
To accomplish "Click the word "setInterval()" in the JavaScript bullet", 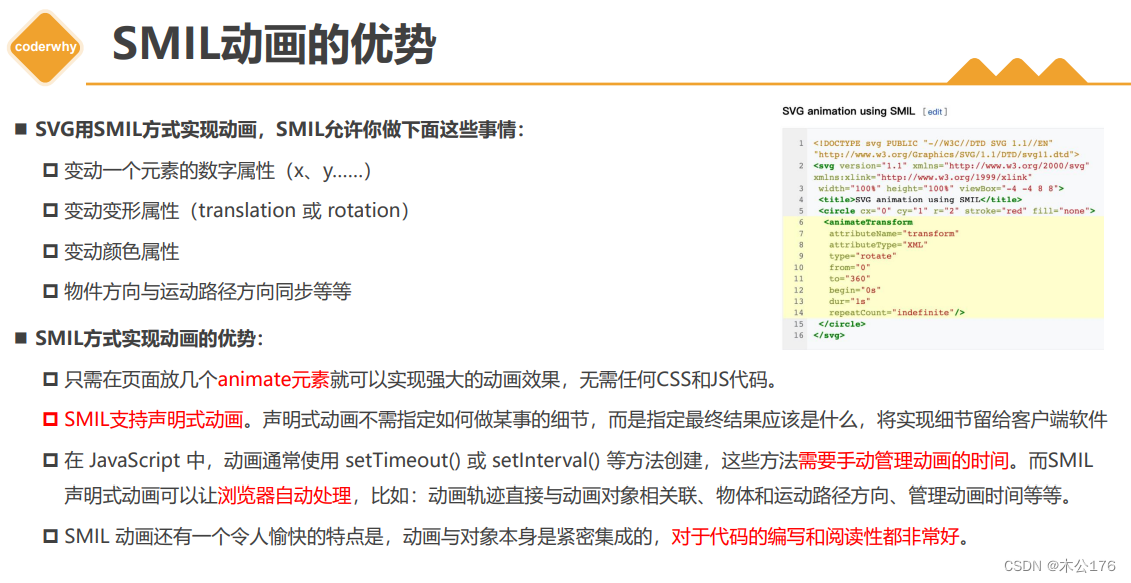I will pos(545,460).
